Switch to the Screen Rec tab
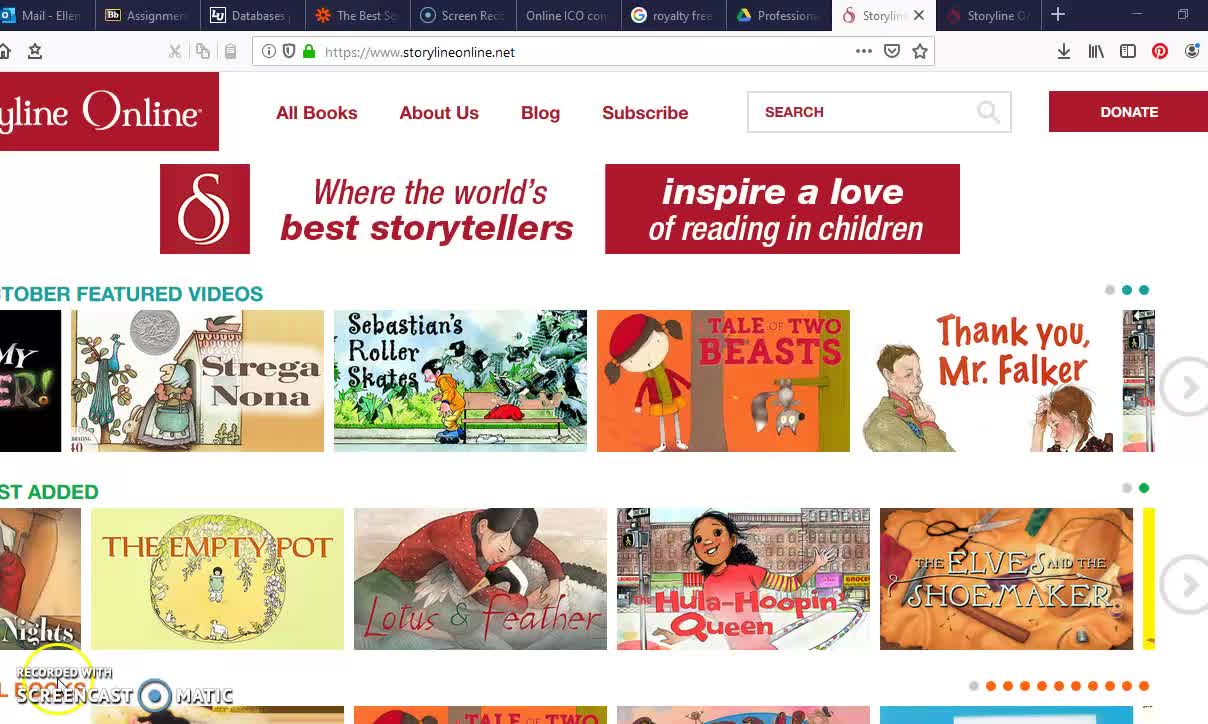The width and height of the screenshot is (1208, 724). pyautogui.click(x=464, y=15)
